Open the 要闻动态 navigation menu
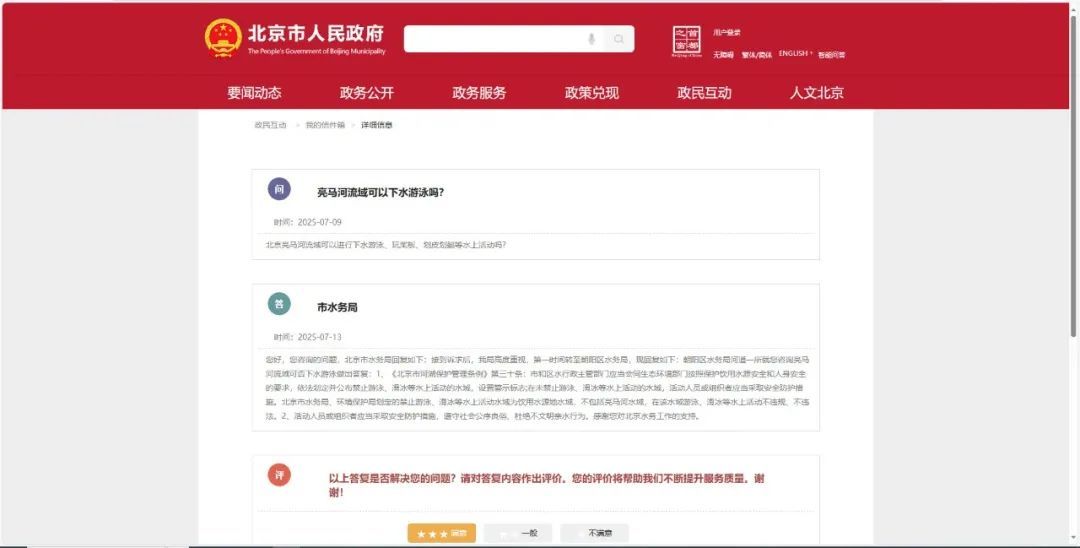The height and width of the screenshot is (548, 1080). click(254, 93)
